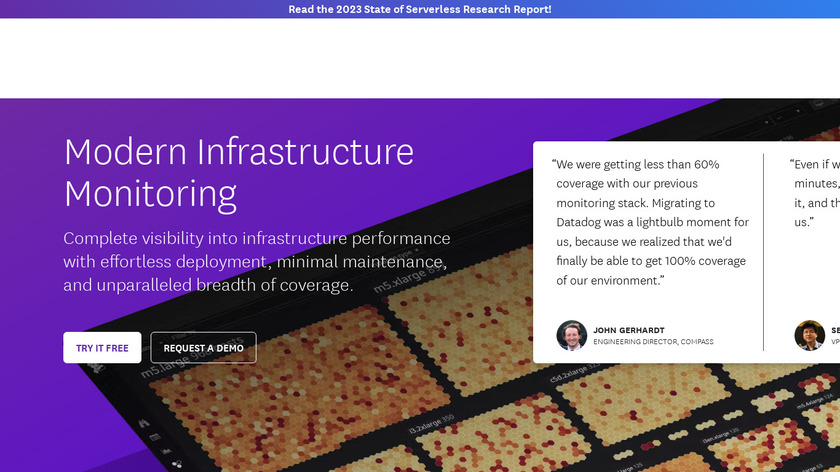Click 'Engineering Director, Compass' caption

tap(653, 342)
